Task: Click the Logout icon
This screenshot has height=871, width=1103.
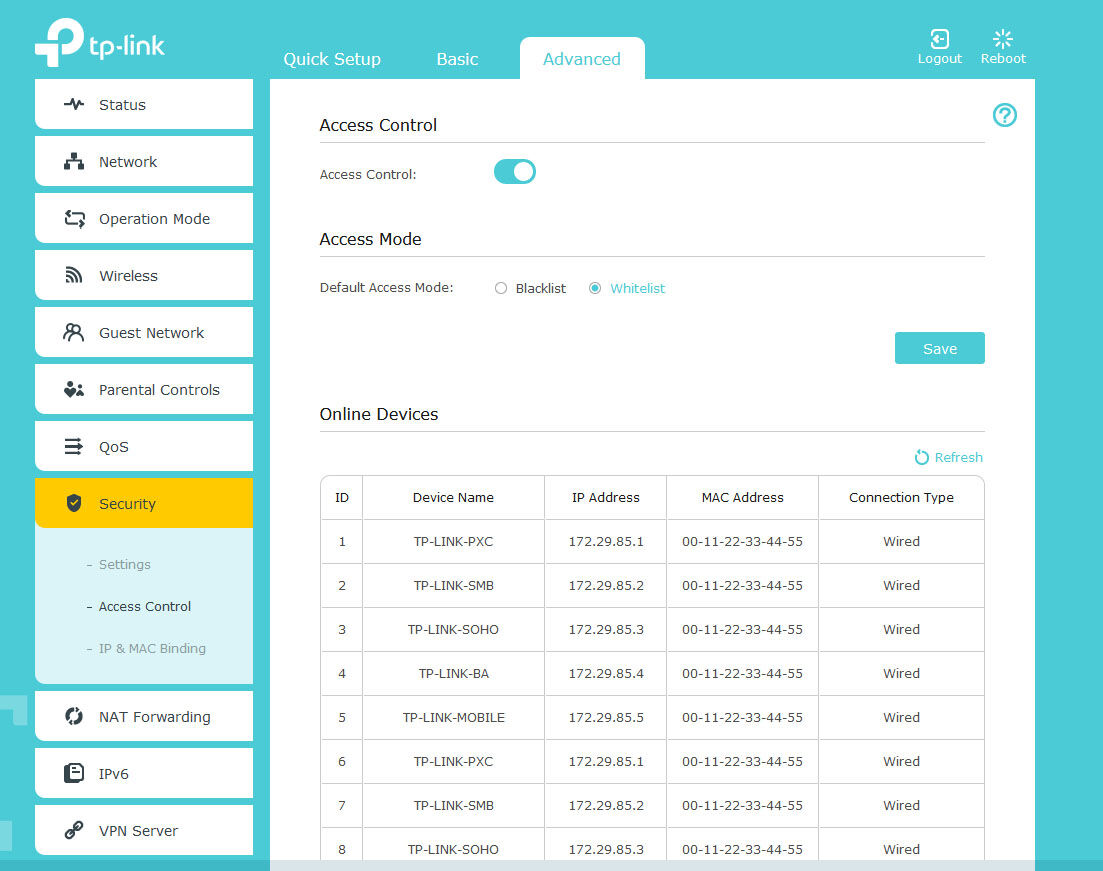Action: pos(939,38)
